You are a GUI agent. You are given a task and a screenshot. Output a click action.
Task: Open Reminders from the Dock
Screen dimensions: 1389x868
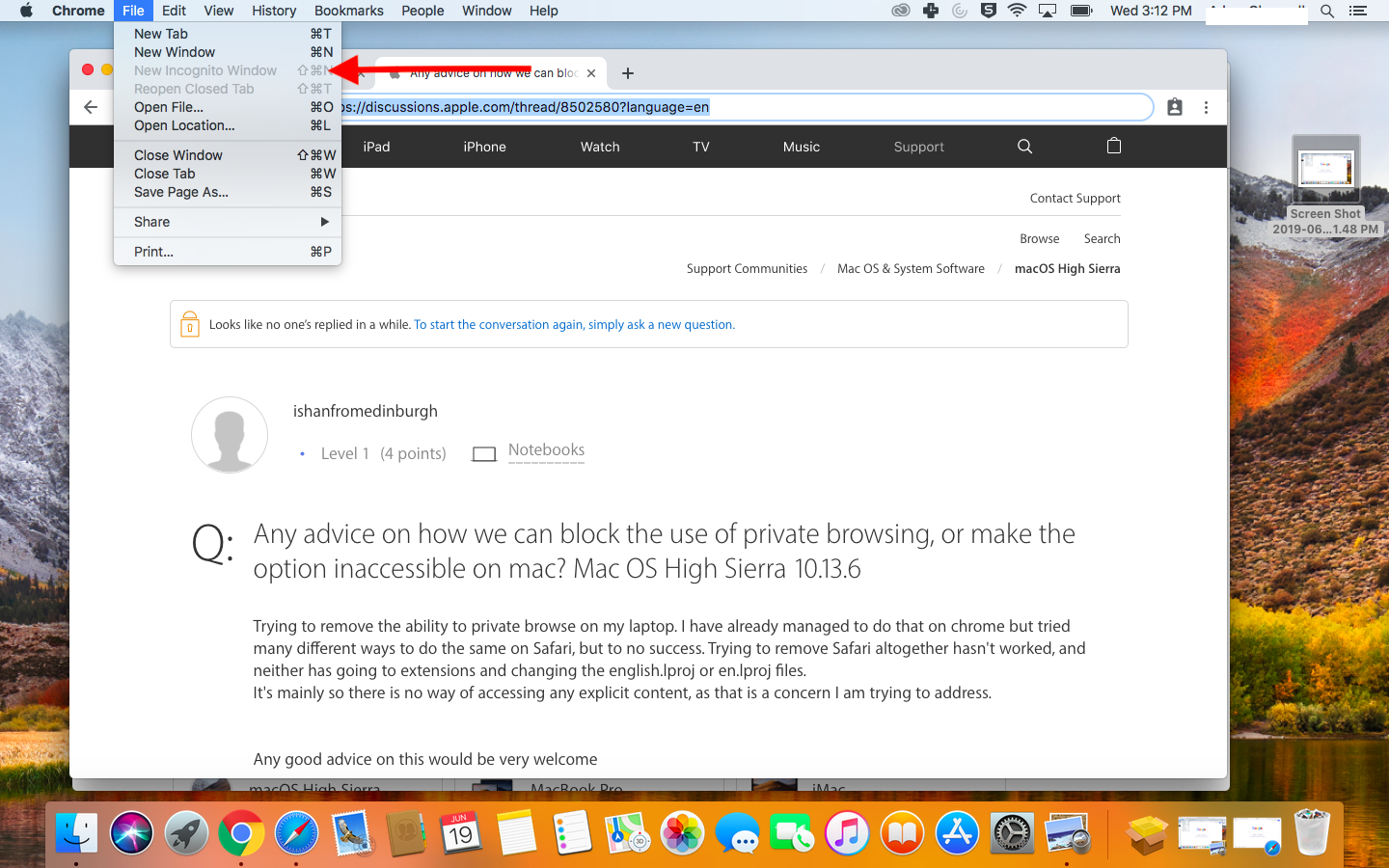[x=571, y=833]
